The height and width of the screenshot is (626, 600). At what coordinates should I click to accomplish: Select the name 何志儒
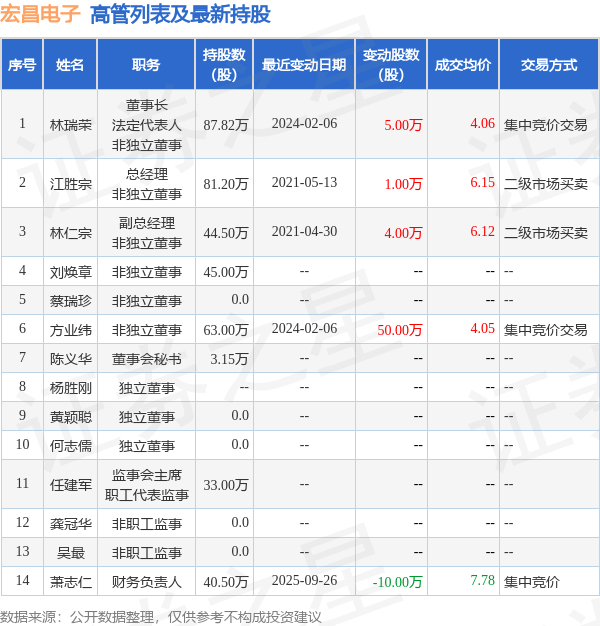[x=71, y=446]
